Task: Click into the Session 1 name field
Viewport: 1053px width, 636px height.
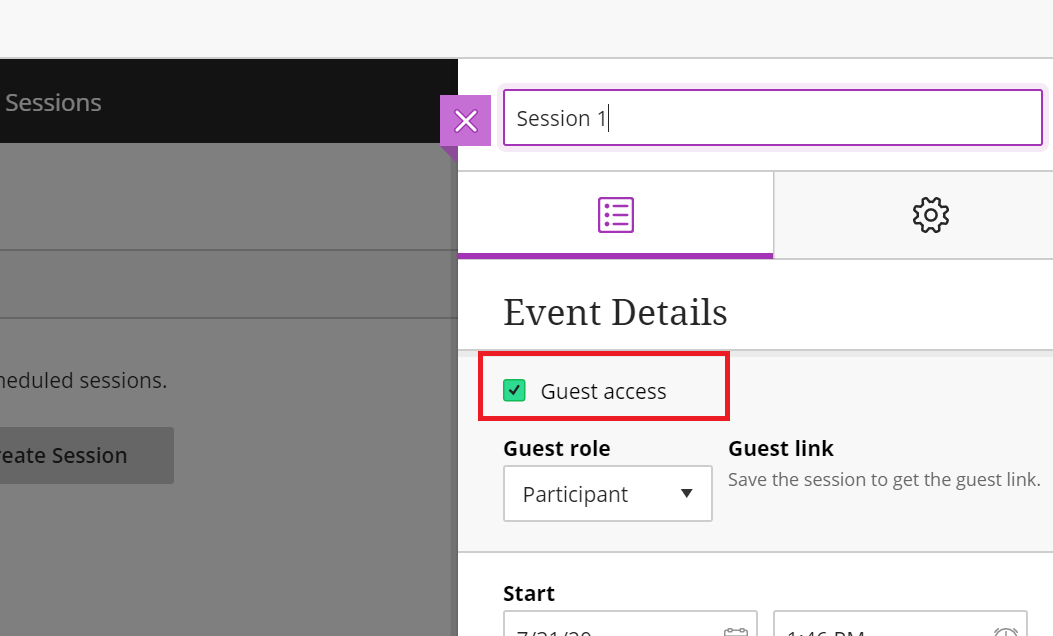Action: [772, 118]
